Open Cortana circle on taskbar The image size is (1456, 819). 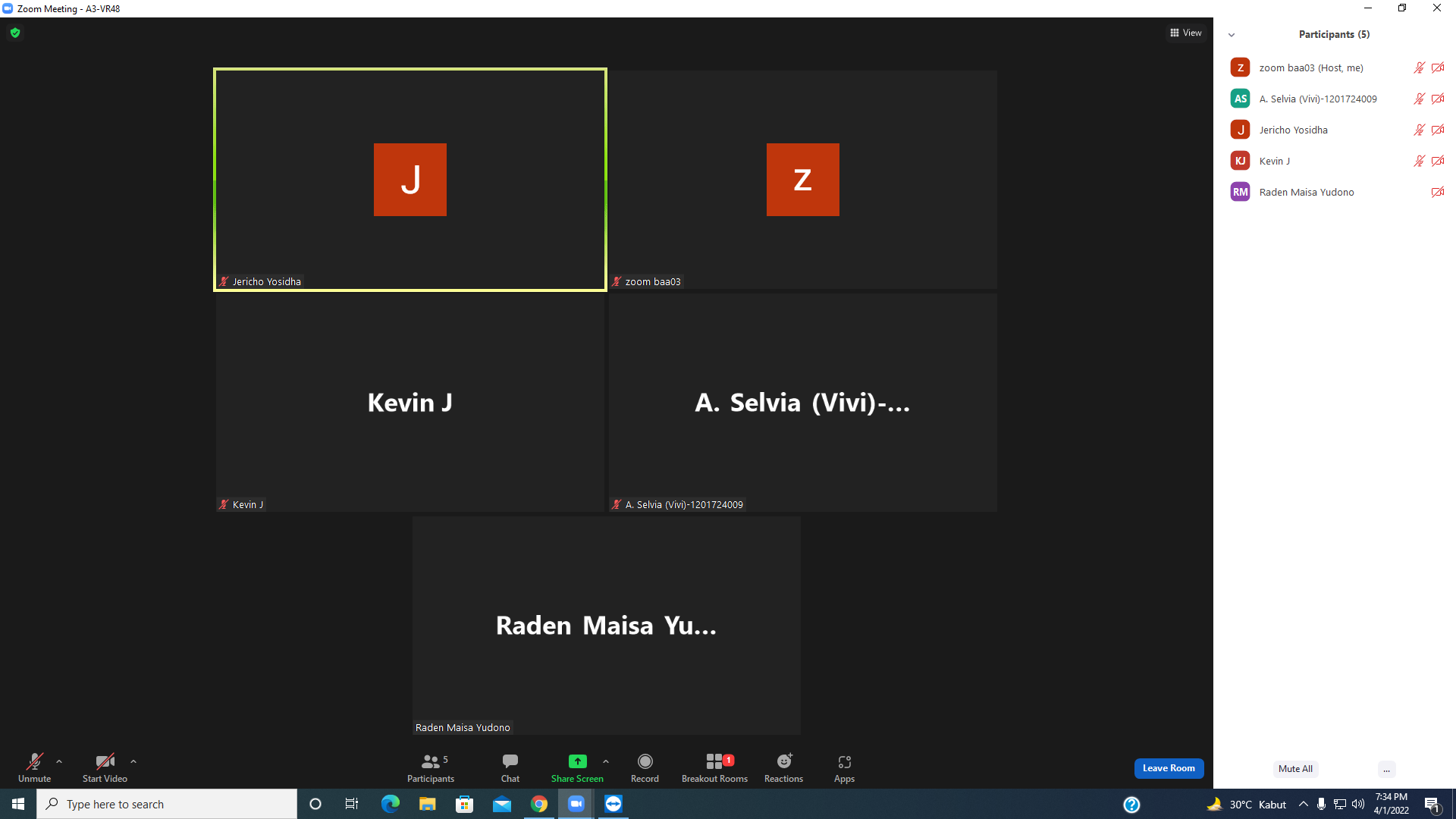315,804
